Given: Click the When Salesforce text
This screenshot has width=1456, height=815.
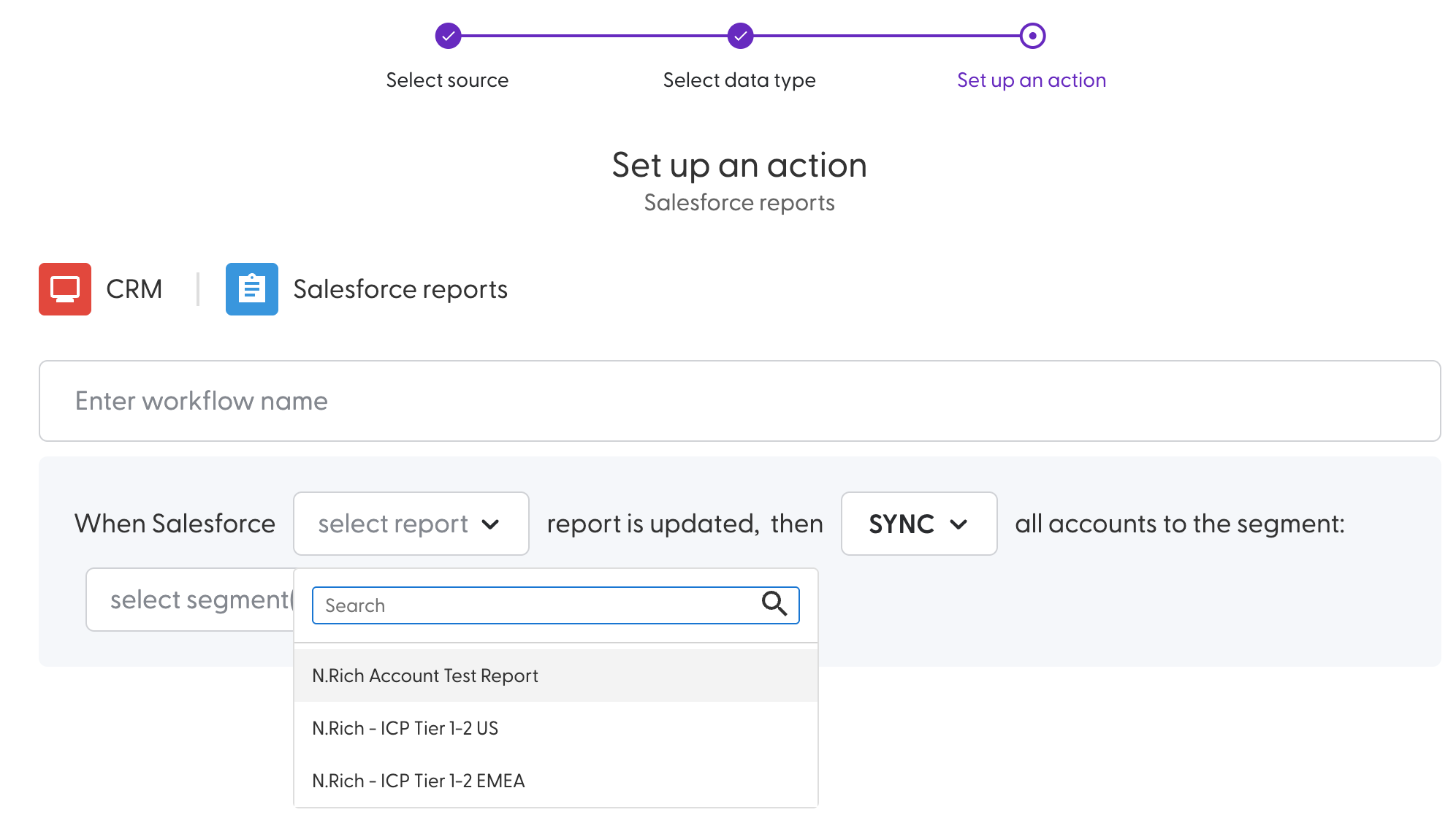Looking at the screenshot, I should (175, 524).
